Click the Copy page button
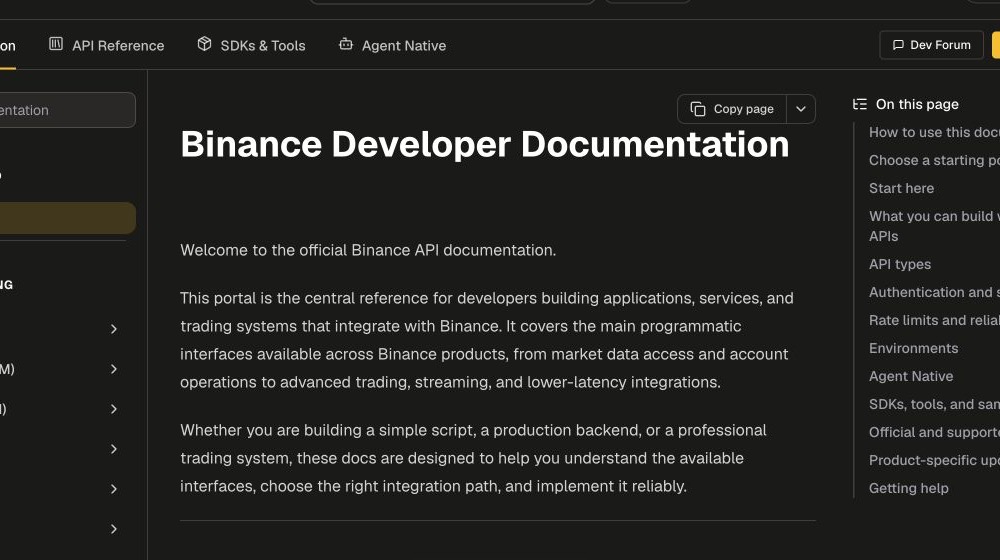 pos(732,109)
